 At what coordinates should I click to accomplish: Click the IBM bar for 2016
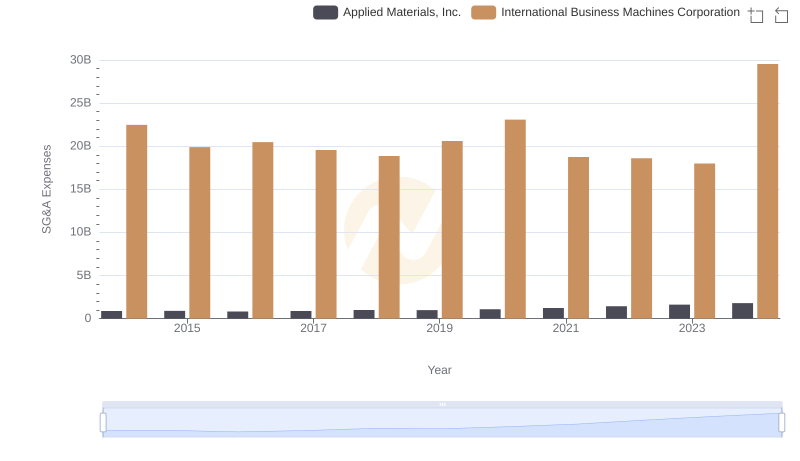click(x=263, y=230)
